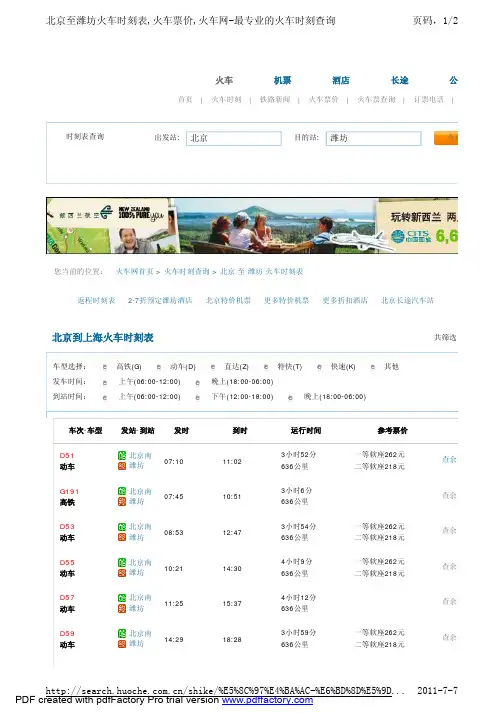Open the New Zealand travel banner ad
This screenshot has height=713, width=504.
click(252, 226)
